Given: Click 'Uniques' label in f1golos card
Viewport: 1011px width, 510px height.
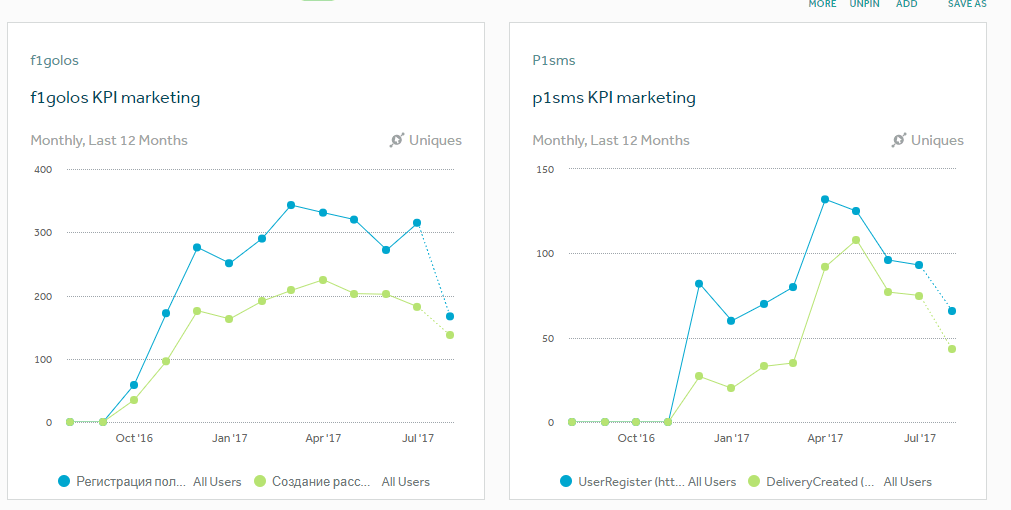Looking at the screenshot, I should click(435, 141).
